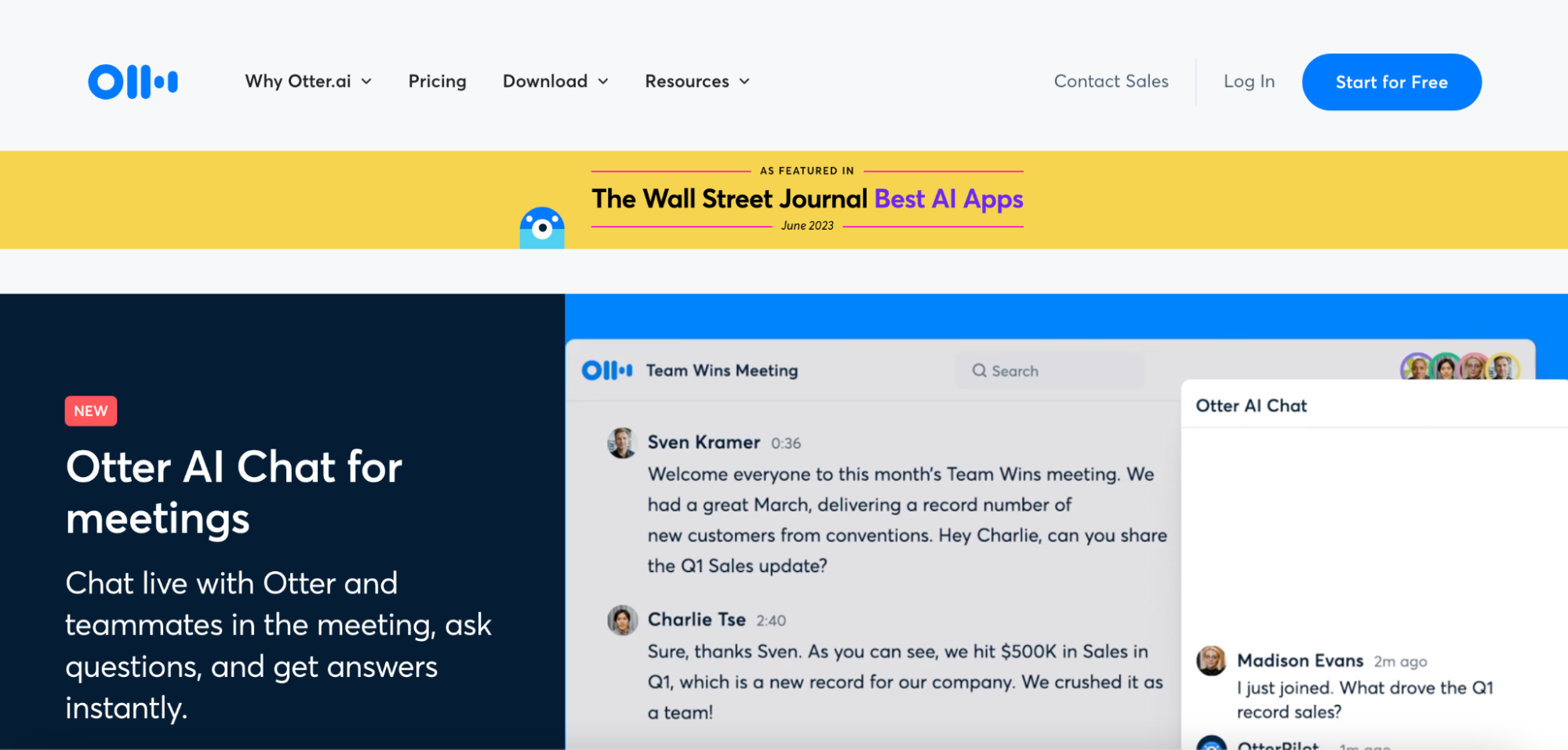
Task: Click the Chat live with Otter description text
Action: click(x=278, y=646)
